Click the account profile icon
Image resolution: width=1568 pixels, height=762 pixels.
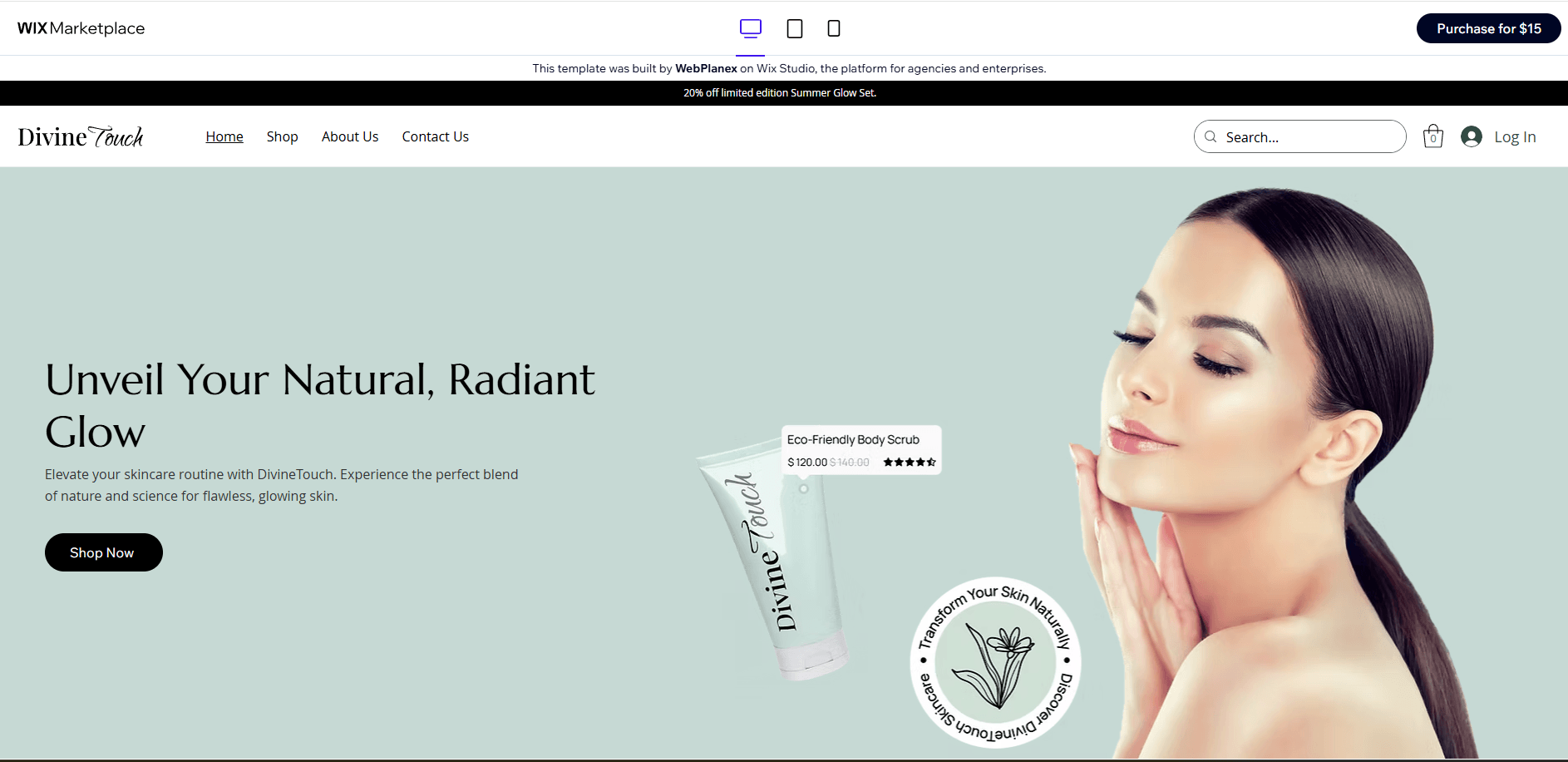pos(1471,136)
